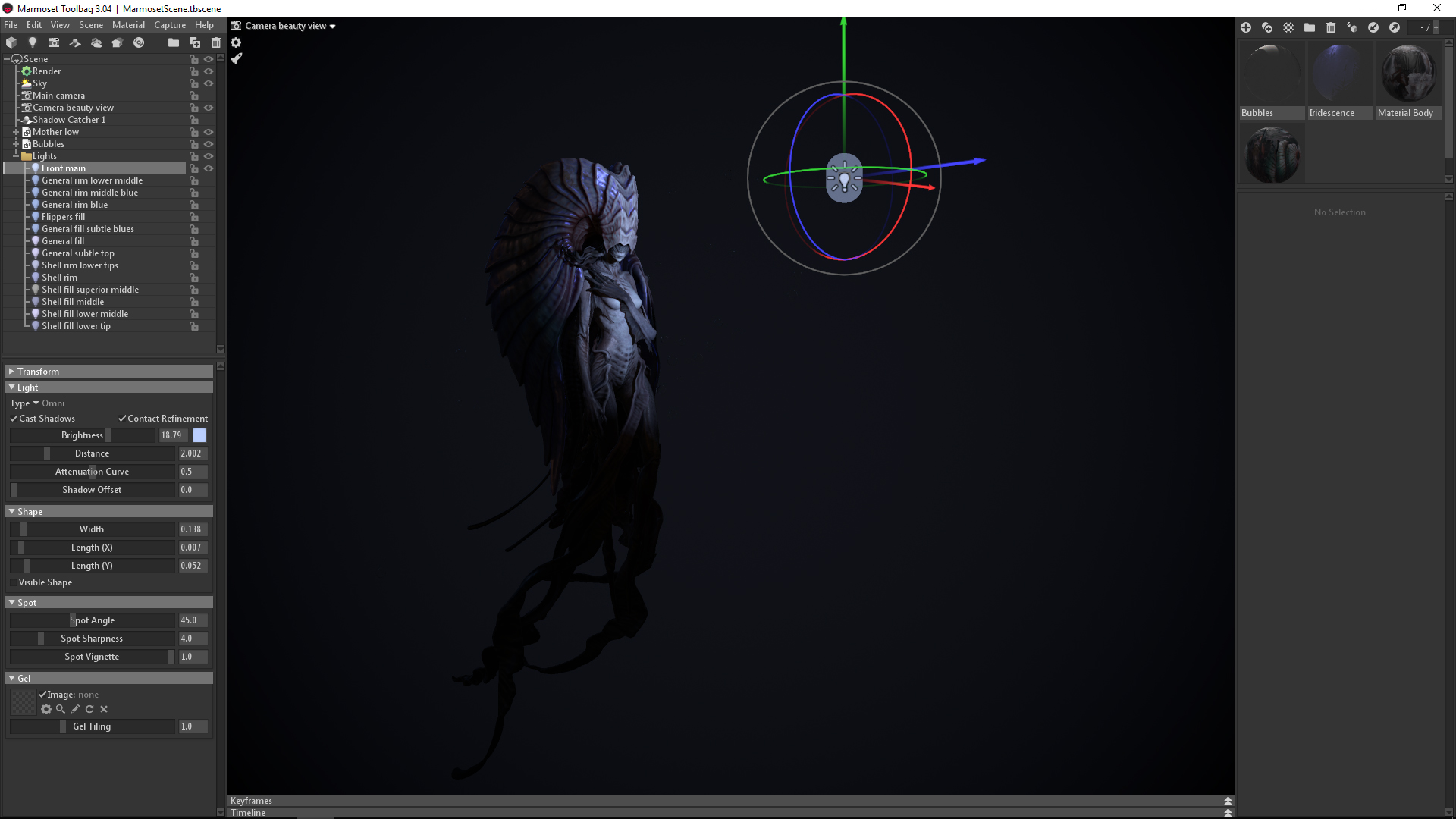The width and height of the screenshot is (1456, 819).
Task: Expand the Transform section
Action: pos(38,372)
